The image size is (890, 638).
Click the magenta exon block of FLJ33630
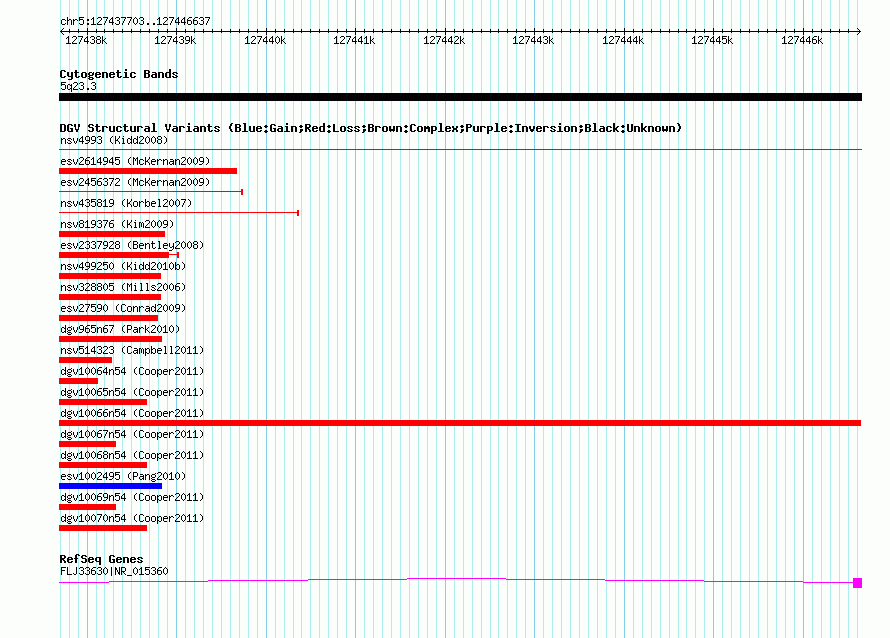click(x=858, y=583)
